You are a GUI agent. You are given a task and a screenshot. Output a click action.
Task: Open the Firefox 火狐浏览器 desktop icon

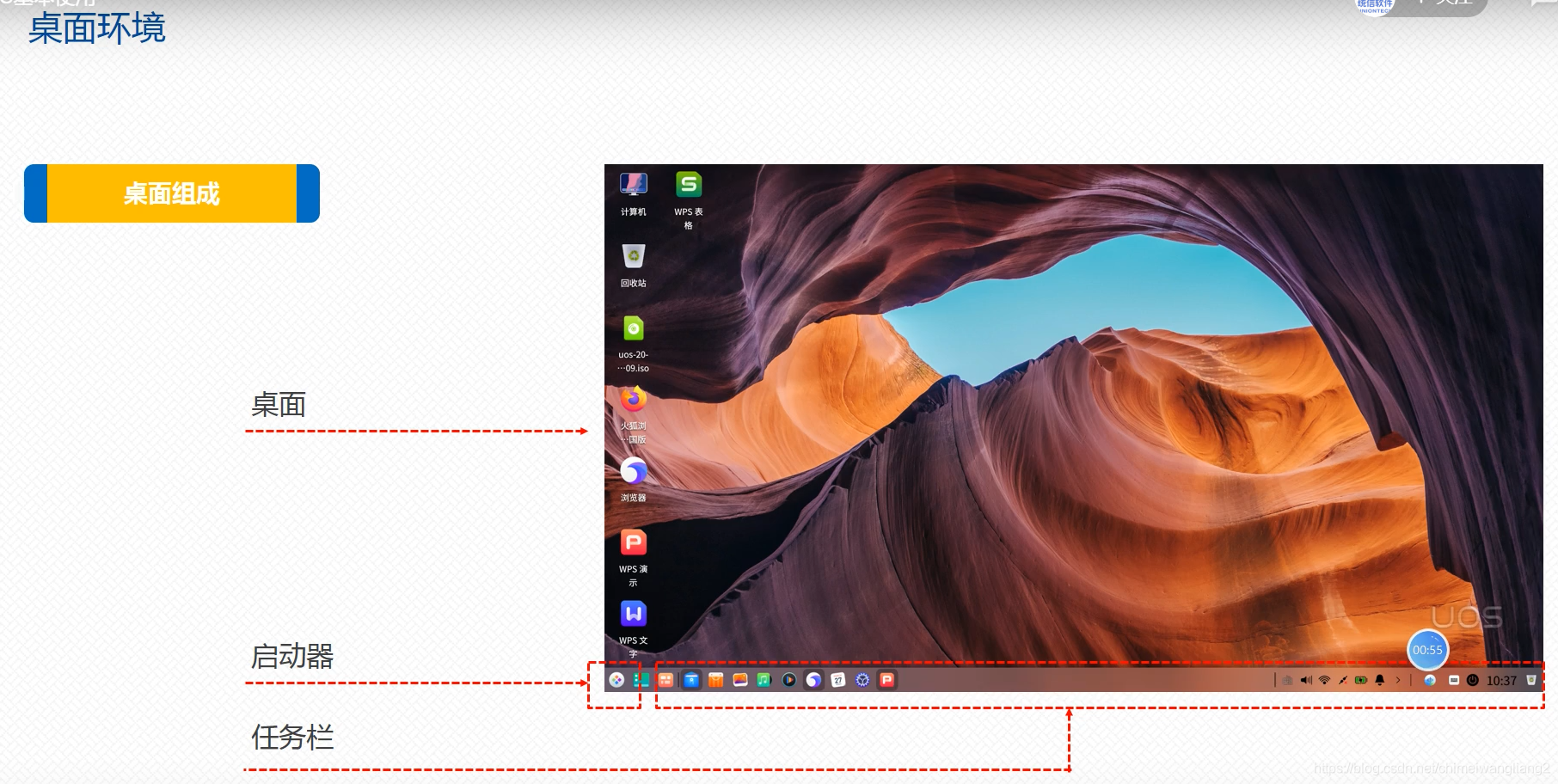point(634,399)
